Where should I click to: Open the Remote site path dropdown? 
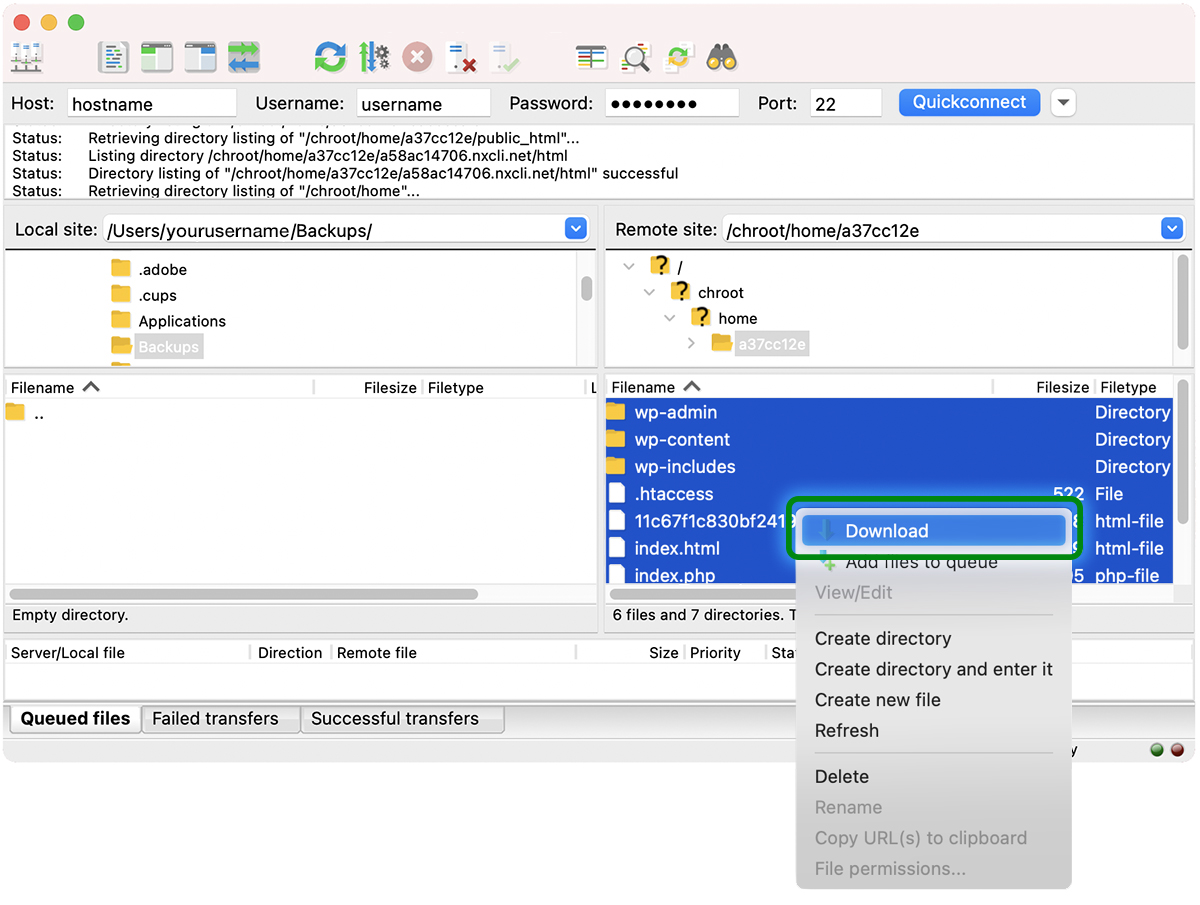[x=1171, y=228]
